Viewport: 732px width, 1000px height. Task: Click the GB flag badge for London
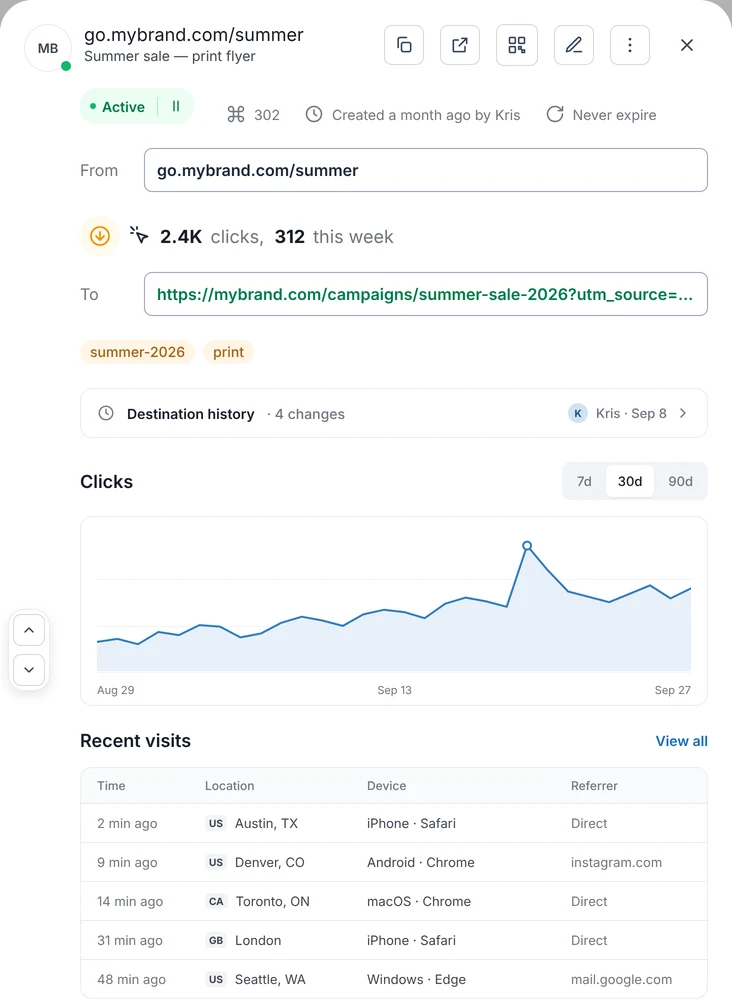(216, 940)
